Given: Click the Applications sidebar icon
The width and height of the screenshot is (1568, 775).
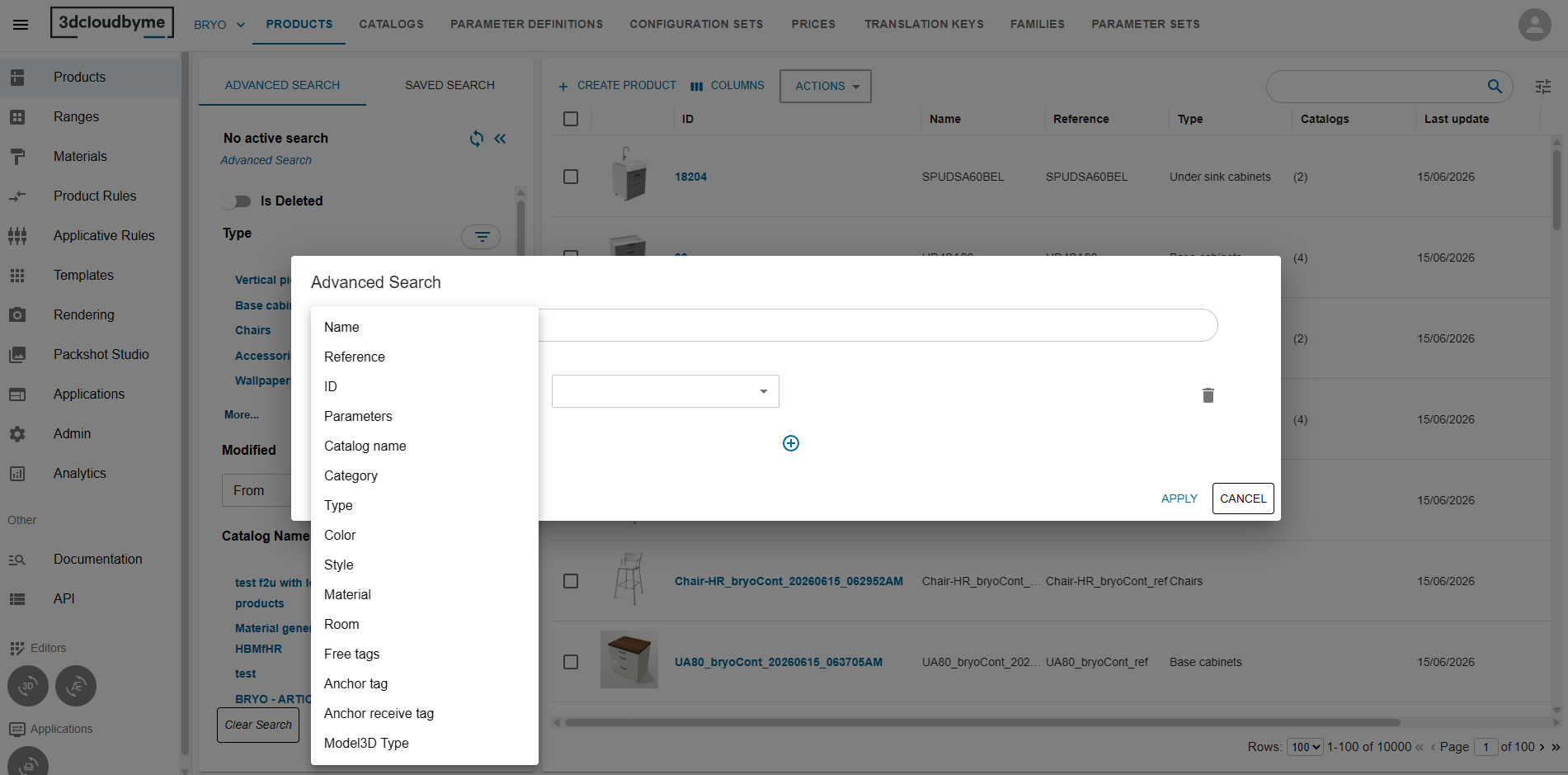Looking at the screenshot, I should coord(17,395).
